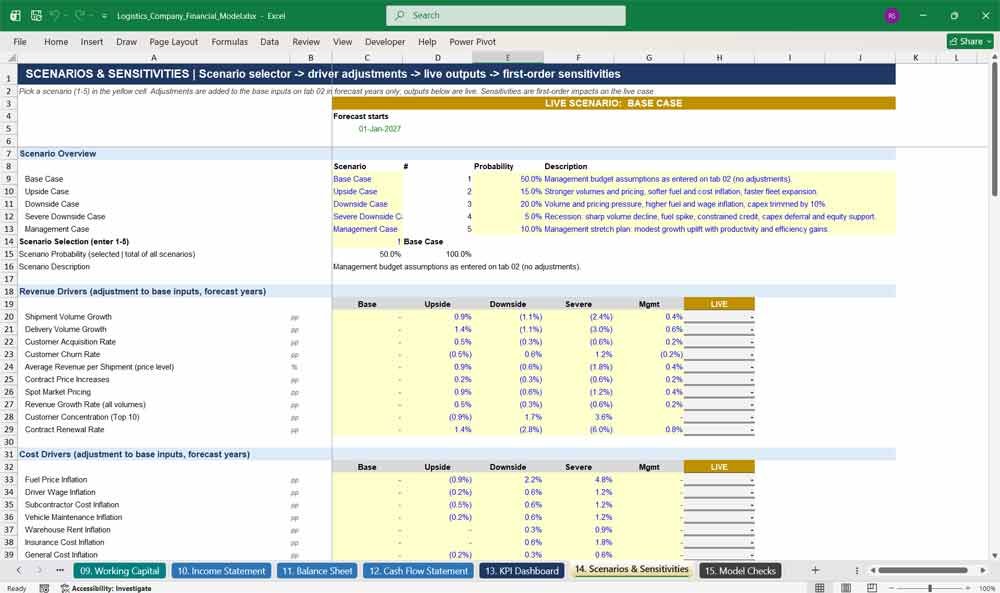Open the View ribbon tab

342,41
